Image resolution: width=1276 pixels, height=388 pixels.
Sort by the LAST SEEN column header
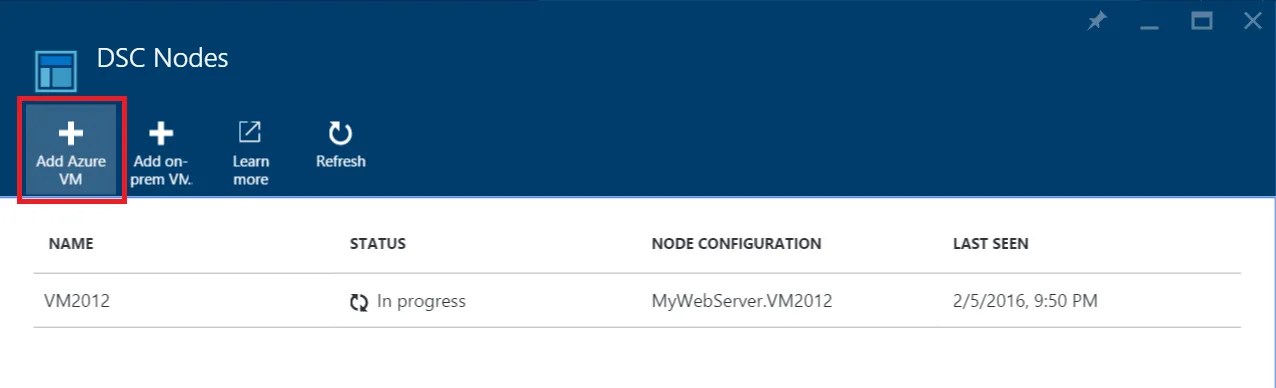(990, 244)
